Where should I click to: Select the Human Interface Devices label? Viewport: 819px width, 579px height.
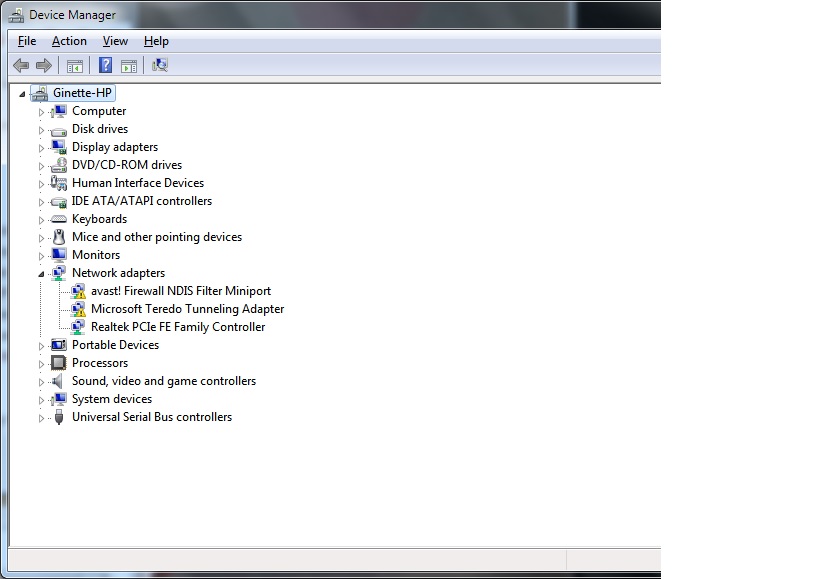(x=138, y=183)
